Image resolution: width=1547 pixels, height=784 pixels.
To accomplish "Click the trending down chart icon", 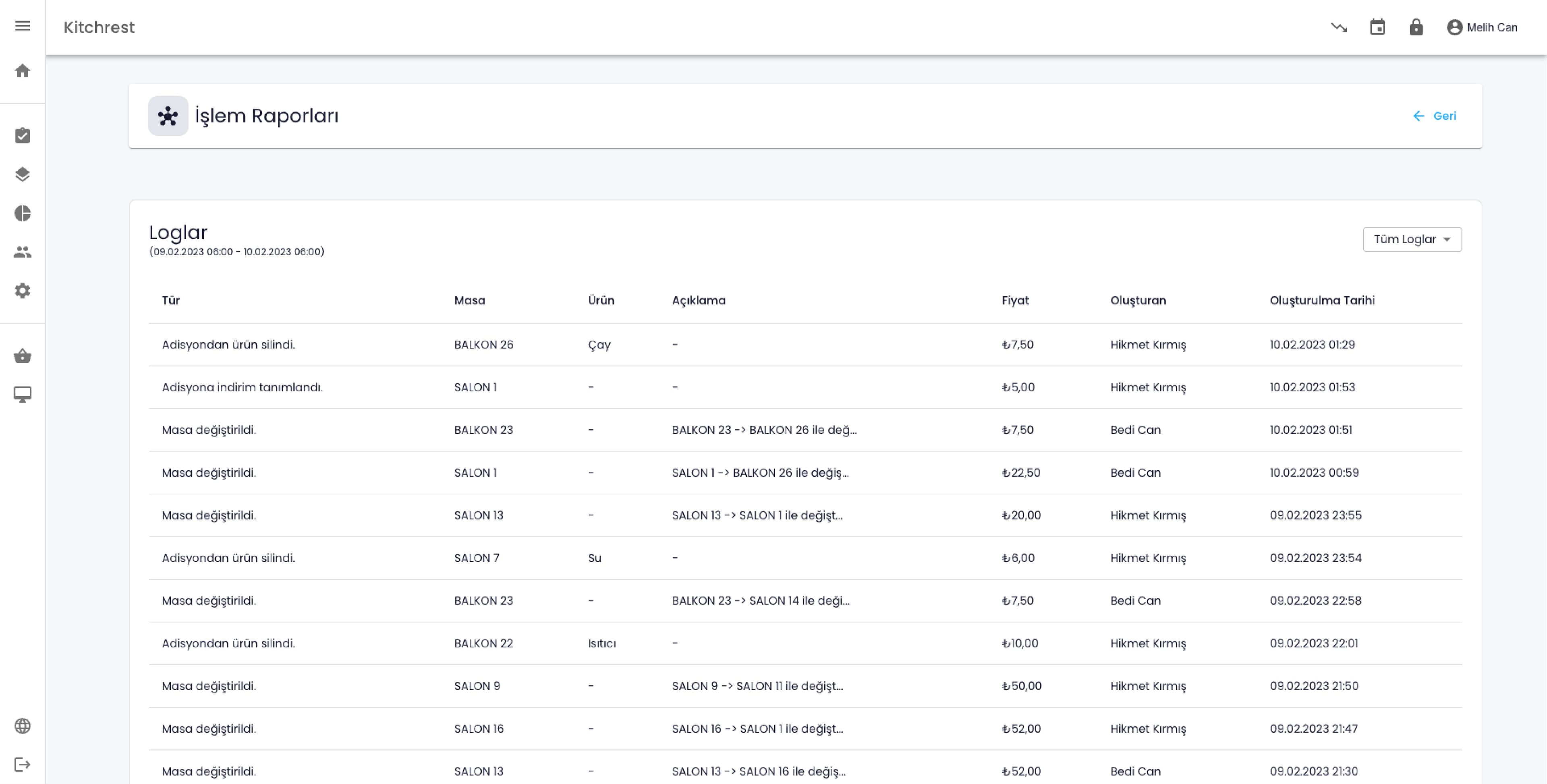I will pyautogui.click(x=1339, y=28).
